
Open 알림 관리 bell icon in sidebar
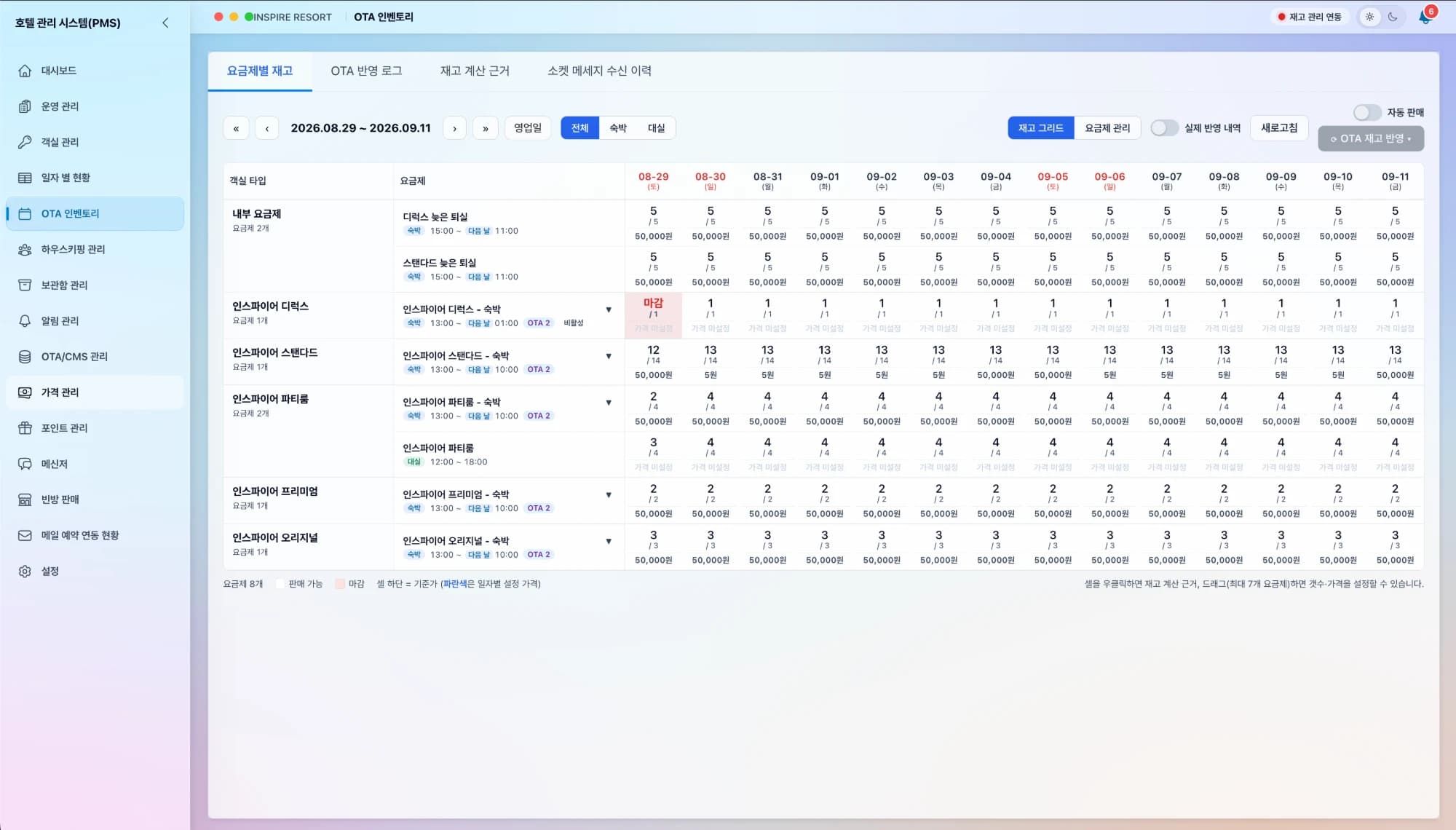pos(25,320)
